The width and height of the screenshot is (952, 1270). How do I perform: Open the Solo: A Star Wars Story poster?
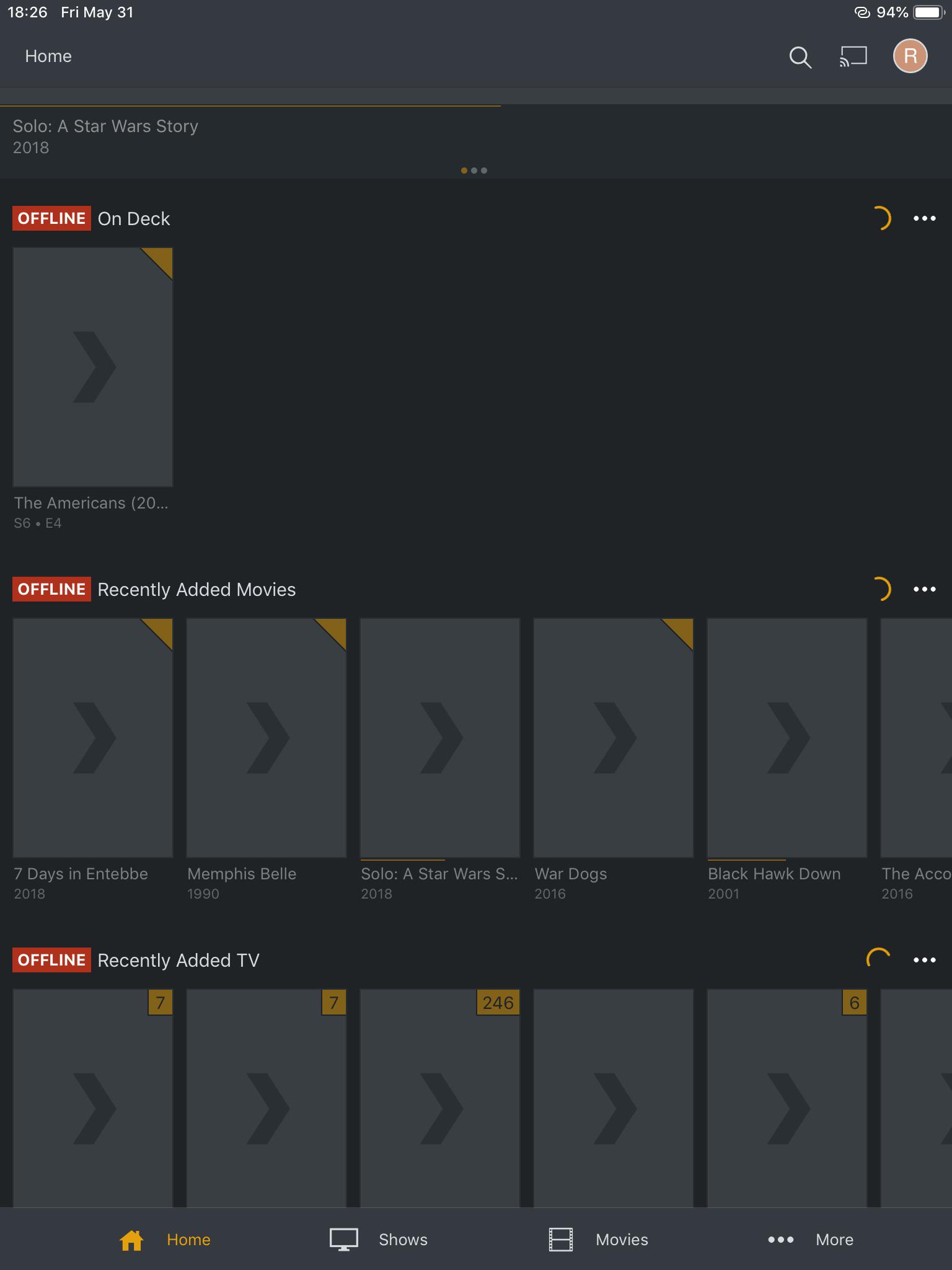[440, 738]
